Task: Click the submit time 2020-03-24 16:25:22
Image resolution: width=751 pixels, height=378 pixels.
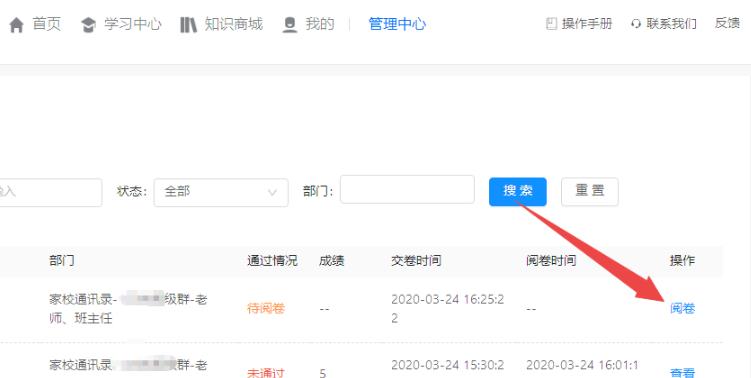Action: coord(447,309)
